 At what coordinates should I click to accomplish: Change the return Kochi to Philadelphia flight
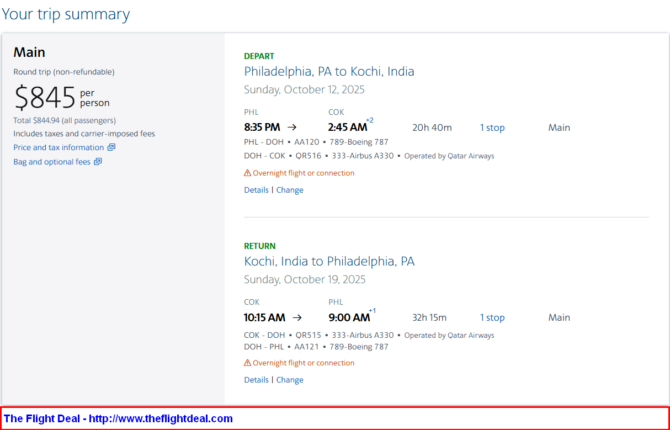(290, 380)
